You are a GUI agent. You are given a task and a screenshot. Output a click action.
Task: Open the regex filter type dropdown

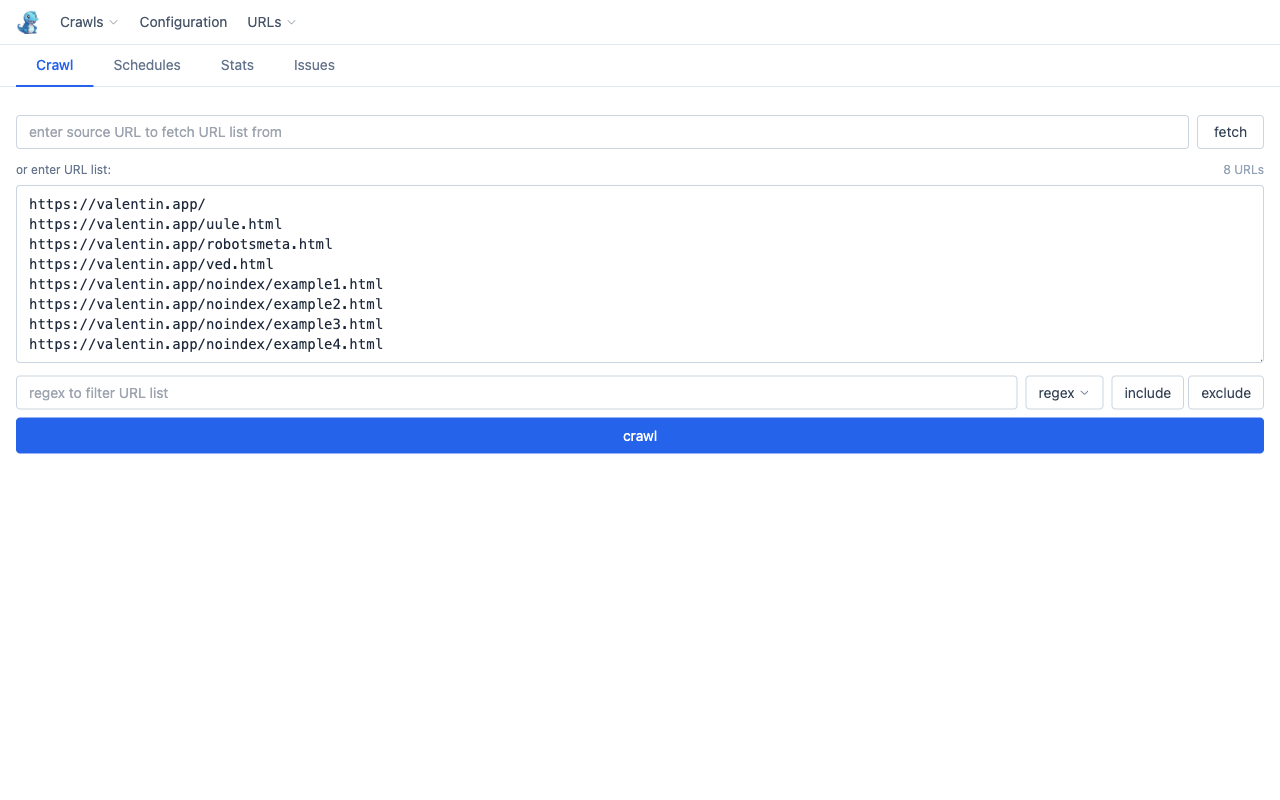pos(1064,393)
